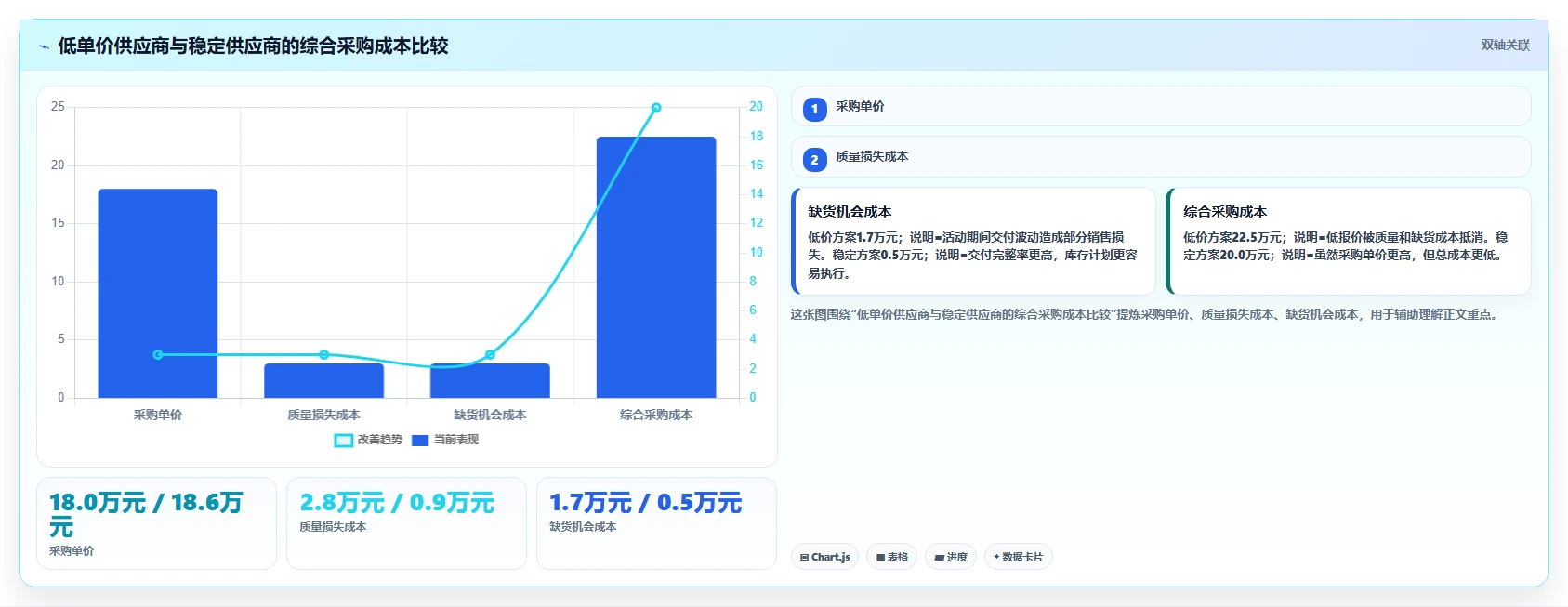Click the 18.0万元 / 18.6万元 stat card
The image size is (1568, 607).
156,523
